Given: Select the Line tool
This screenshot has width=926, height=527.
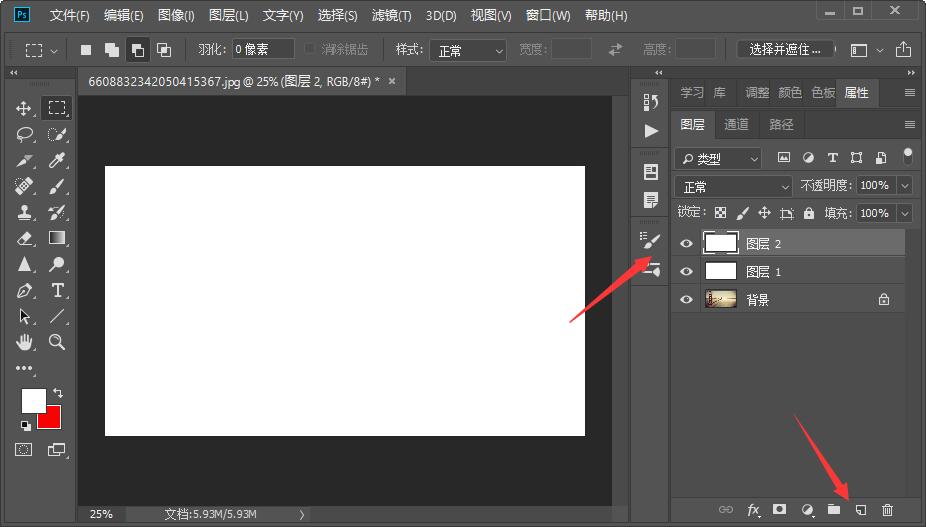Looking at the screenshot, I should pyautogui.click(x=57, y=316).
